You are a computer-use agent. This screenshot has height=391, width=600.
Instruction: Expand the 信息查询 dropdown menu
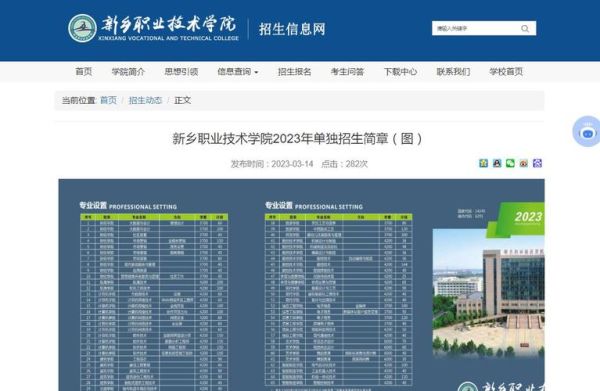[238, 72]
